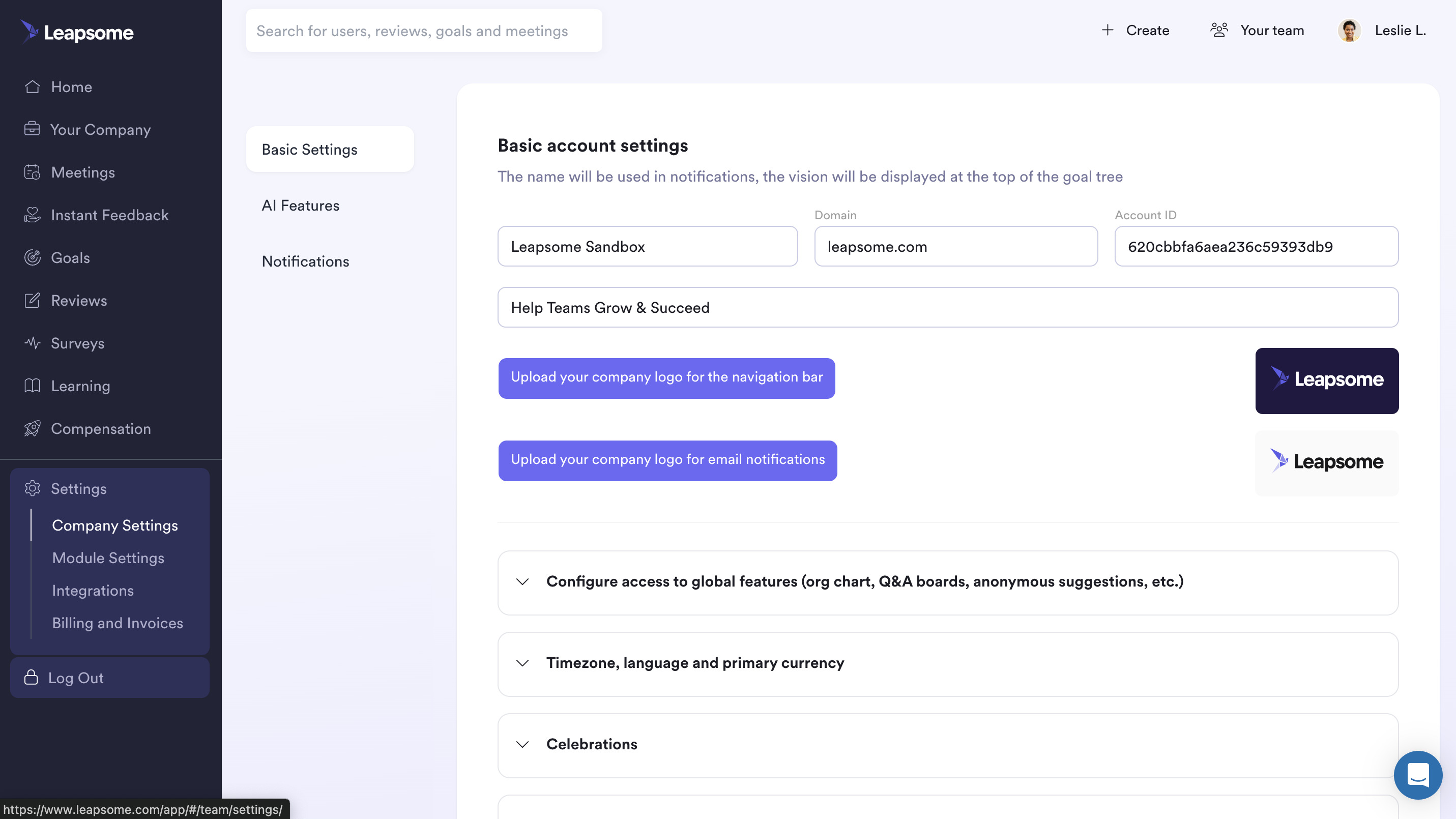Click the Settings gear icon
The height and width of the screenshot is (819, 1456).
coord(32,488)
